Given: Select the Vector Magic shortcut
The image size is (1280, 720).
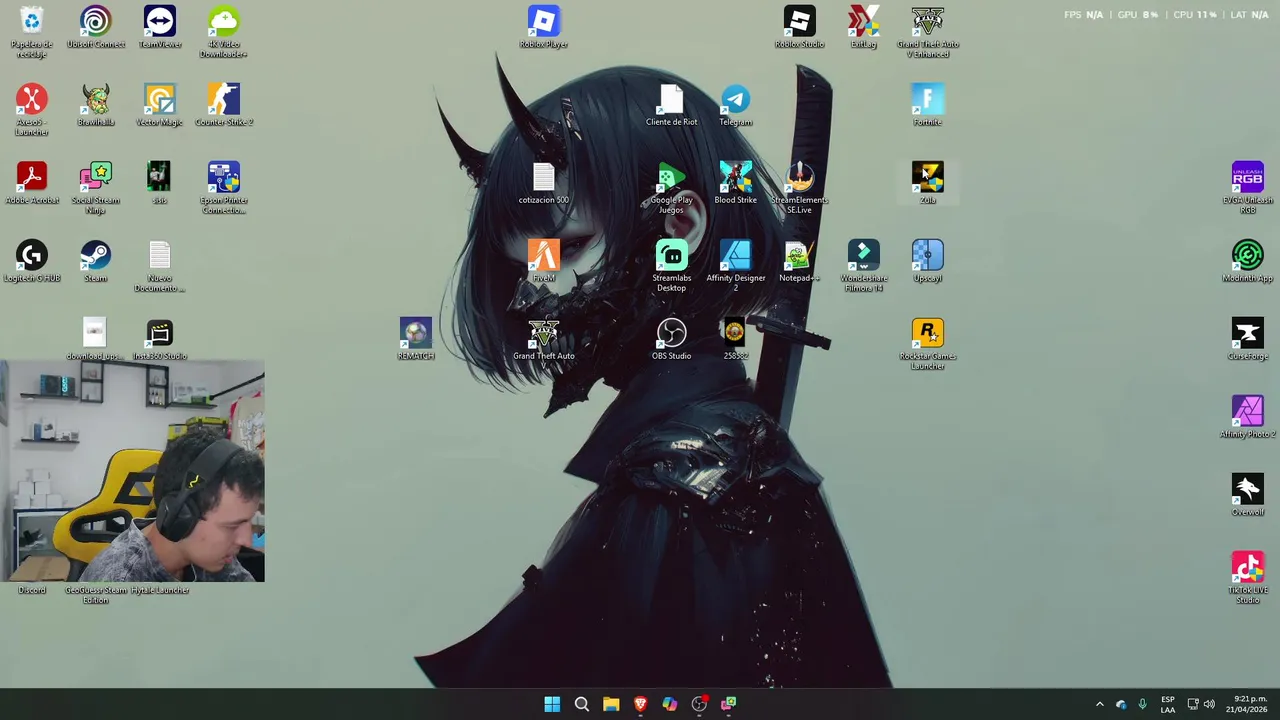Looking at the screenshot, I should (x=160, y=105).
